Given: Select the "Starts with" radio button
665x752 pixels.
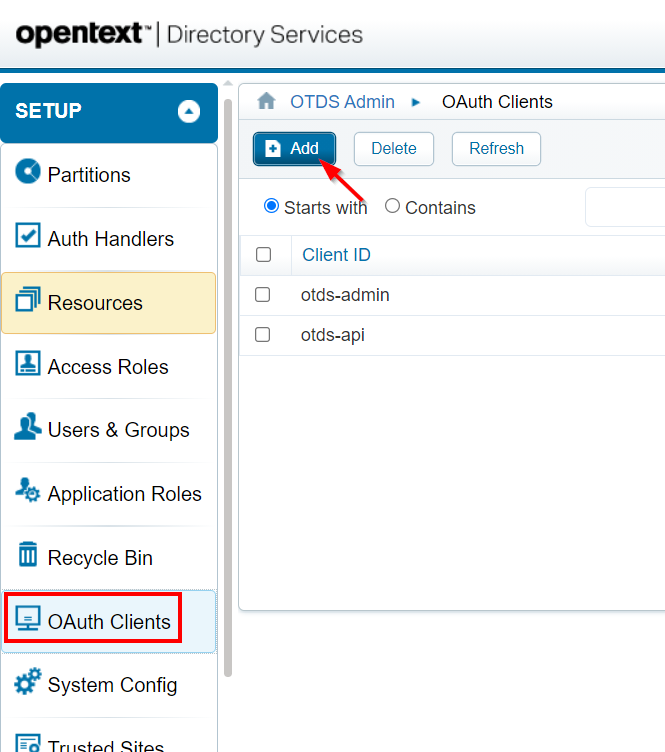Looking at the screenshot, I should (x=271, y=206).
